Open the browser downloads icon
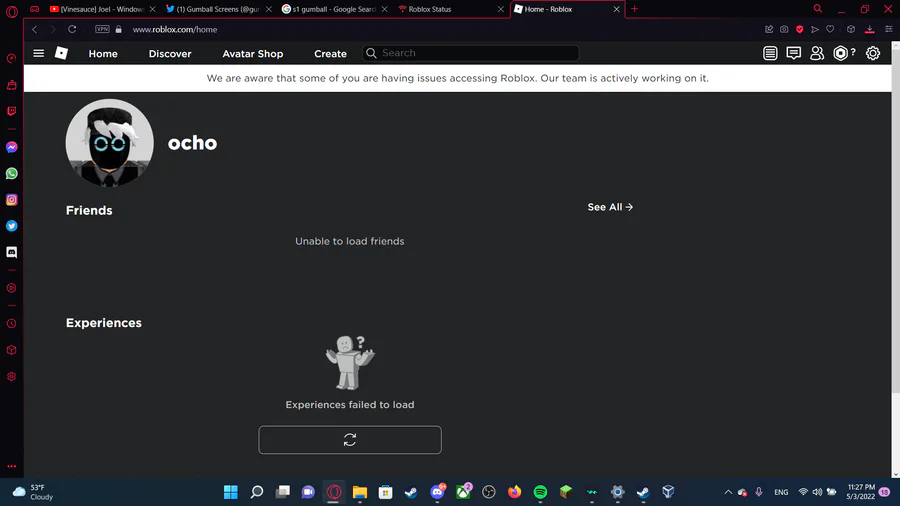Viewport: 900px width, 506px height. point(870,29)
